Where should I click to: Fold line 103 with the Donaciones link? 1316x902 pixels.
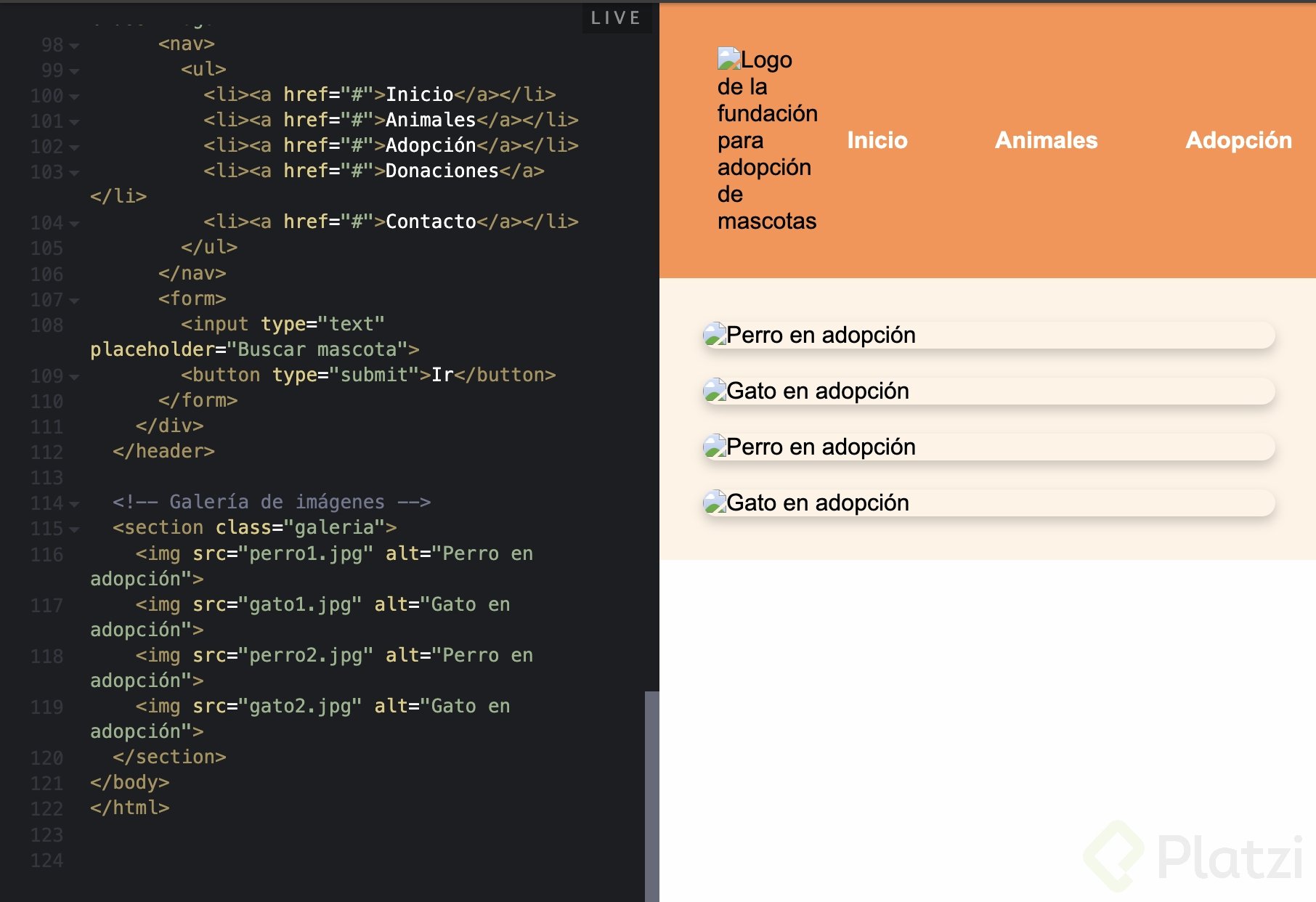click(74, 173)
